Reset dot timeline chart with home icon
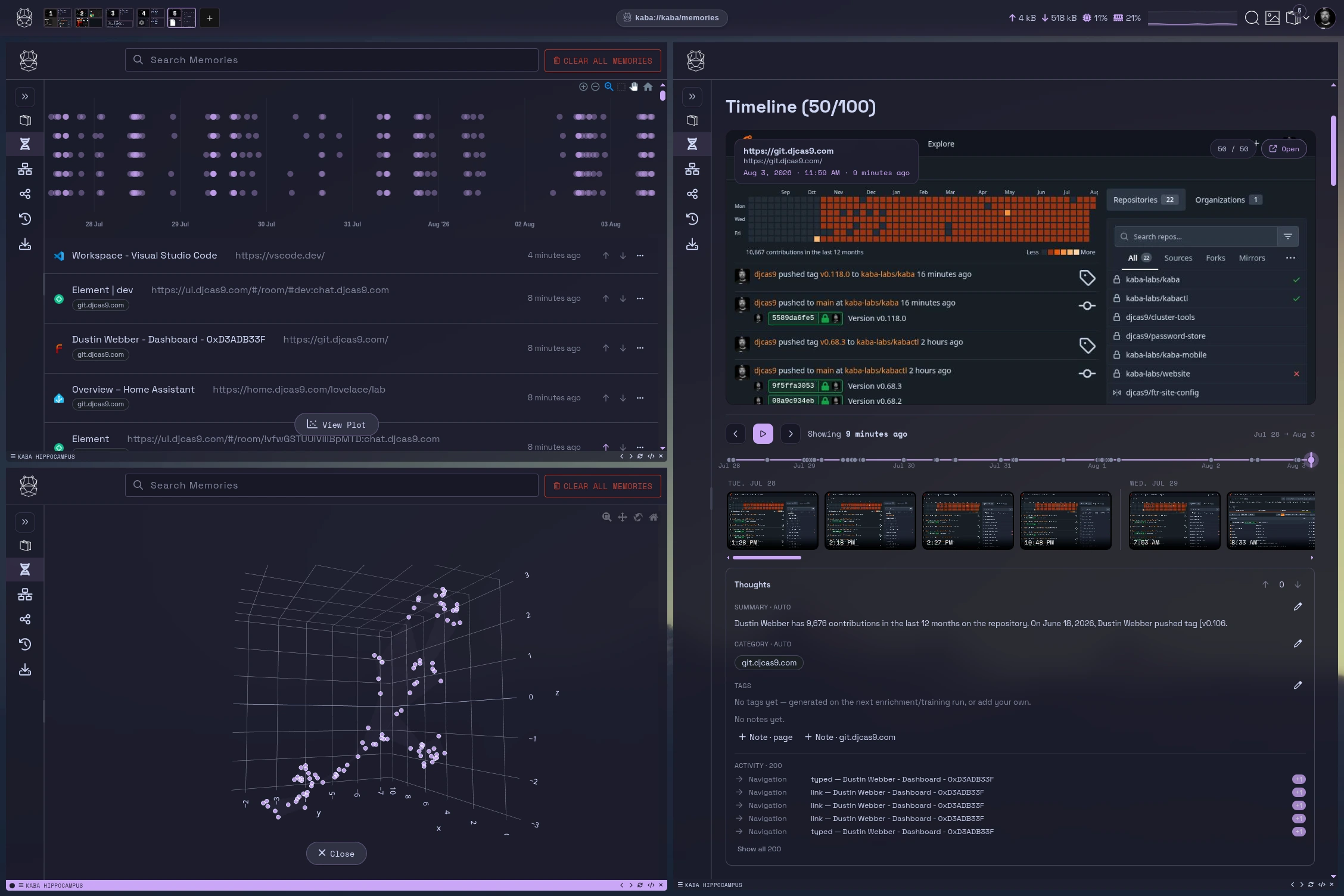The image size is (1344, 896). click(x=648, y=86)
